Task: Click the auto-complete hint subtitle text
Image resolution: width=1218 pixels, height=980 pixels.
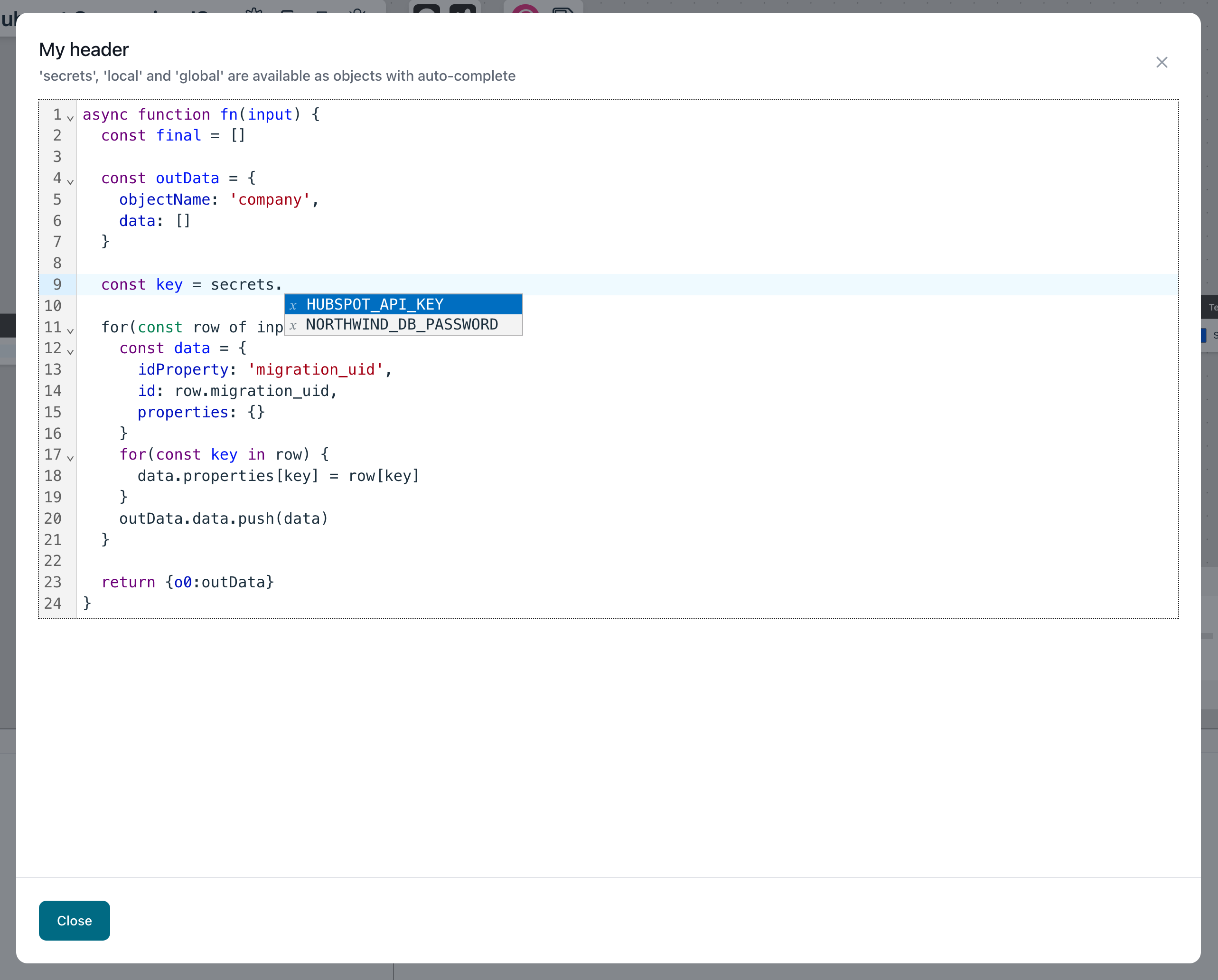Action: (277, 76)
